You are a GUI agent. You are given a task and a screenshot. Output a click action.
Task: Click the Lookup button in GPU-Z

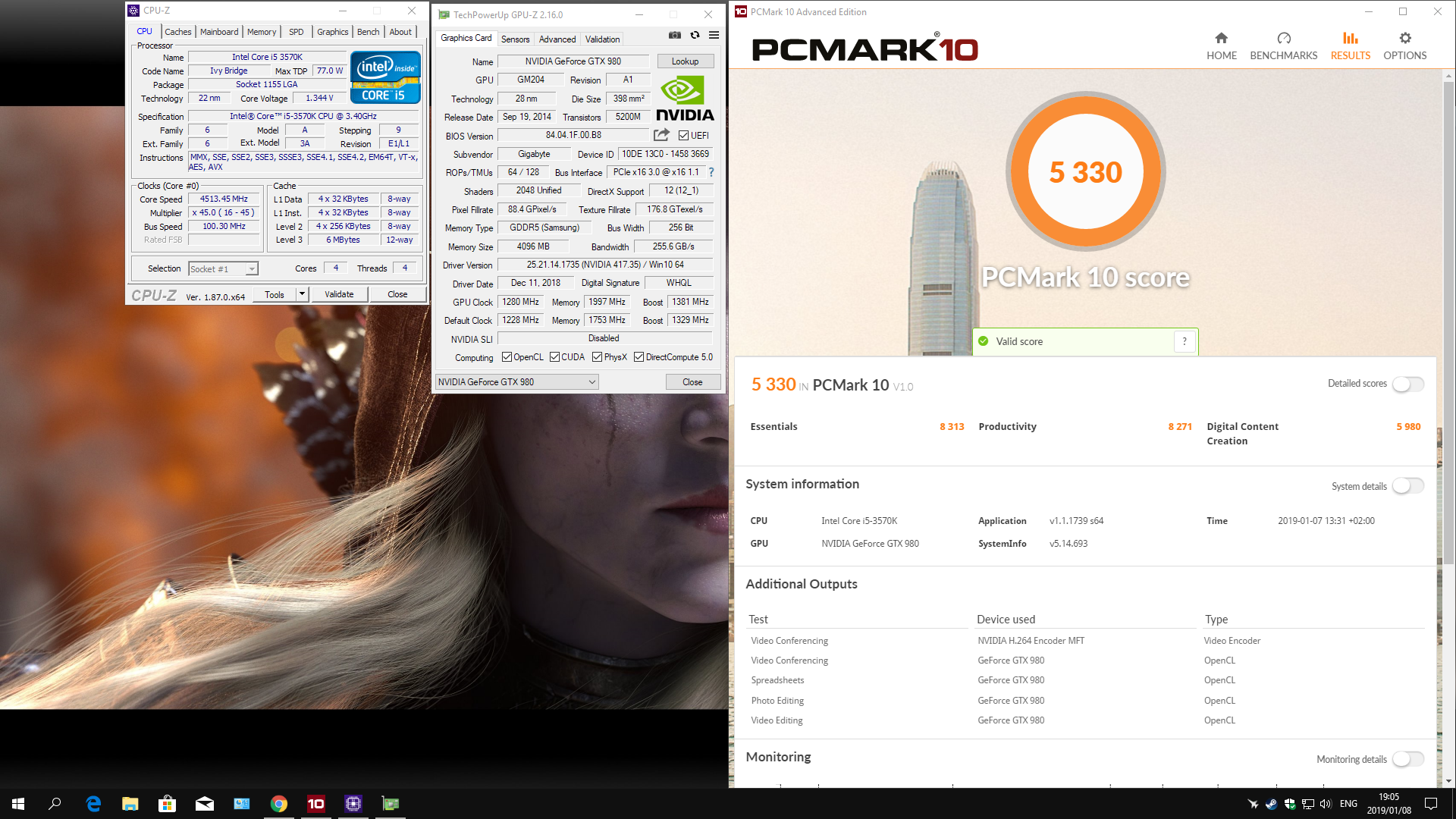pyautogui.click(x=685, y=61)
